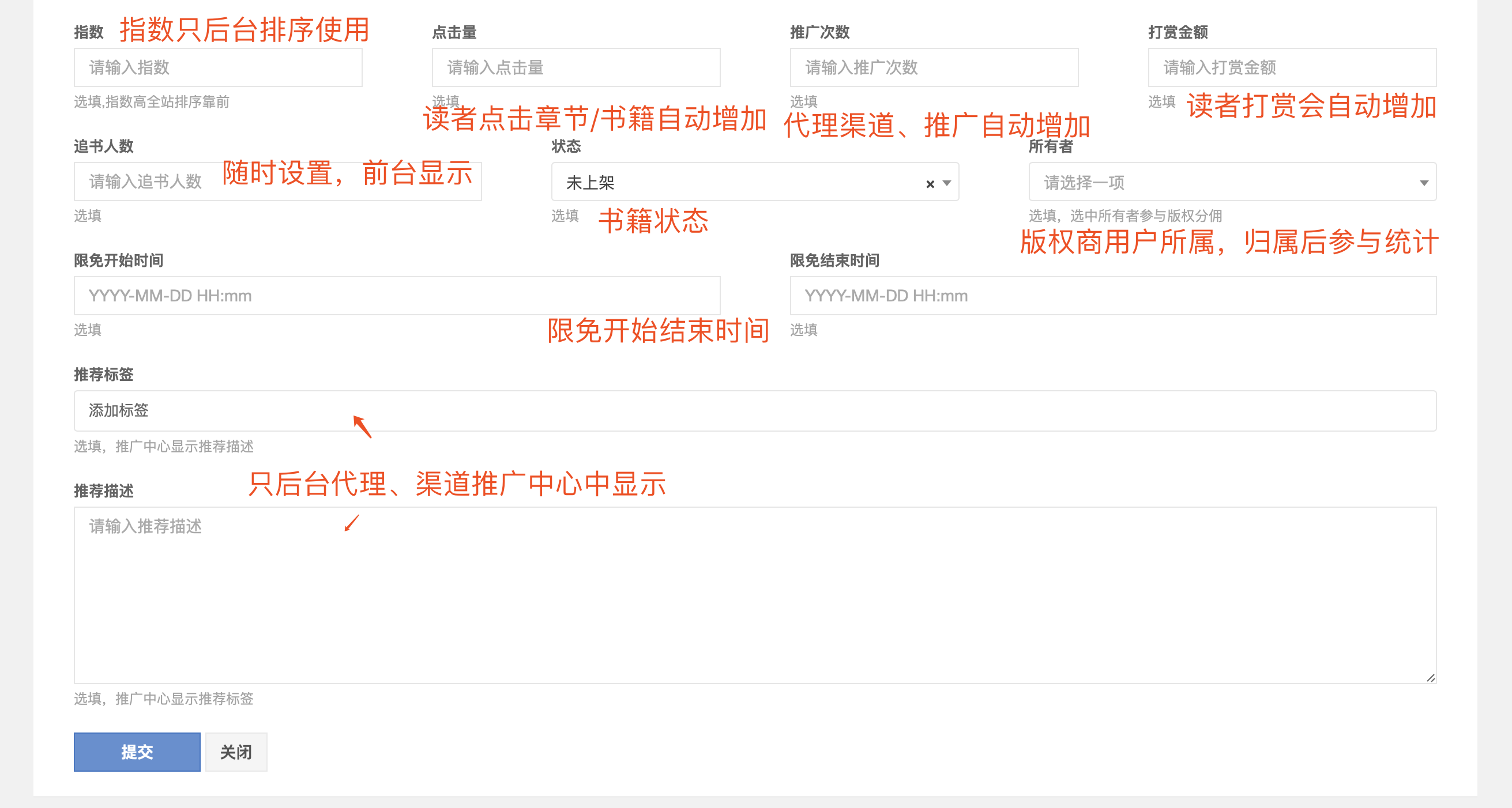Click the 推荐描述 label
Image resolution: width=1512 pixels, height=808 pixels.
(x=104, y=490)
